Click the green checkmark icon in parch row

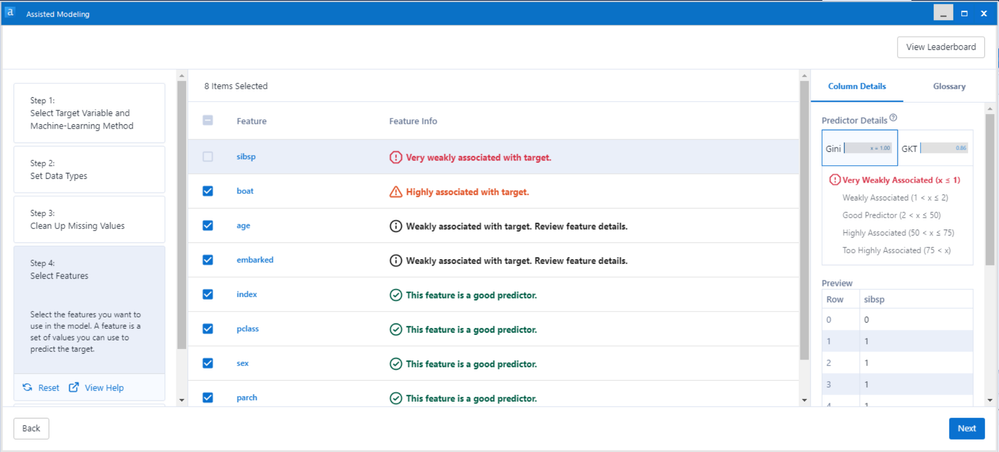(x=395, y=398)
